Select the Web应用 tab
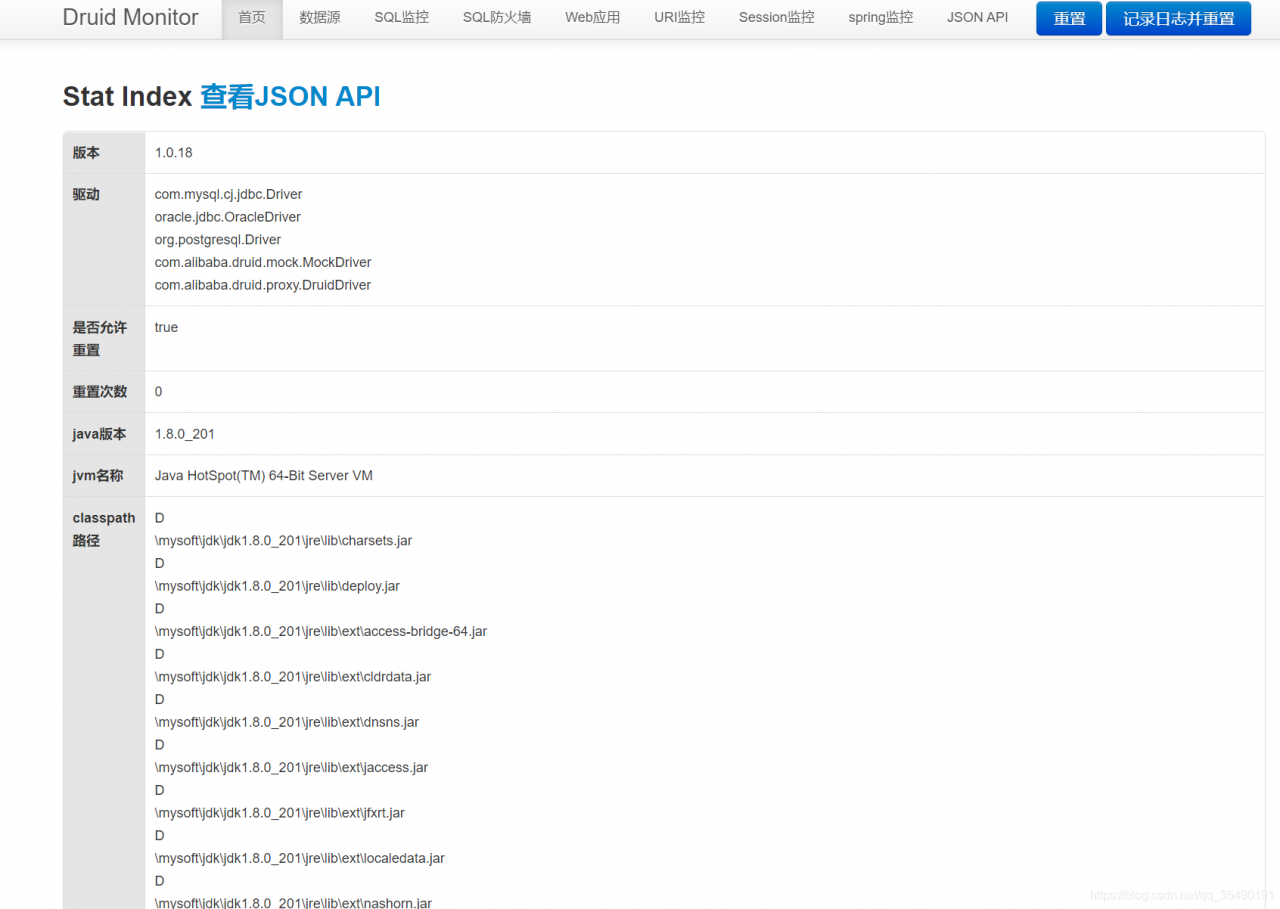This screenshot has height=909, width=1280. pos(592,18)
